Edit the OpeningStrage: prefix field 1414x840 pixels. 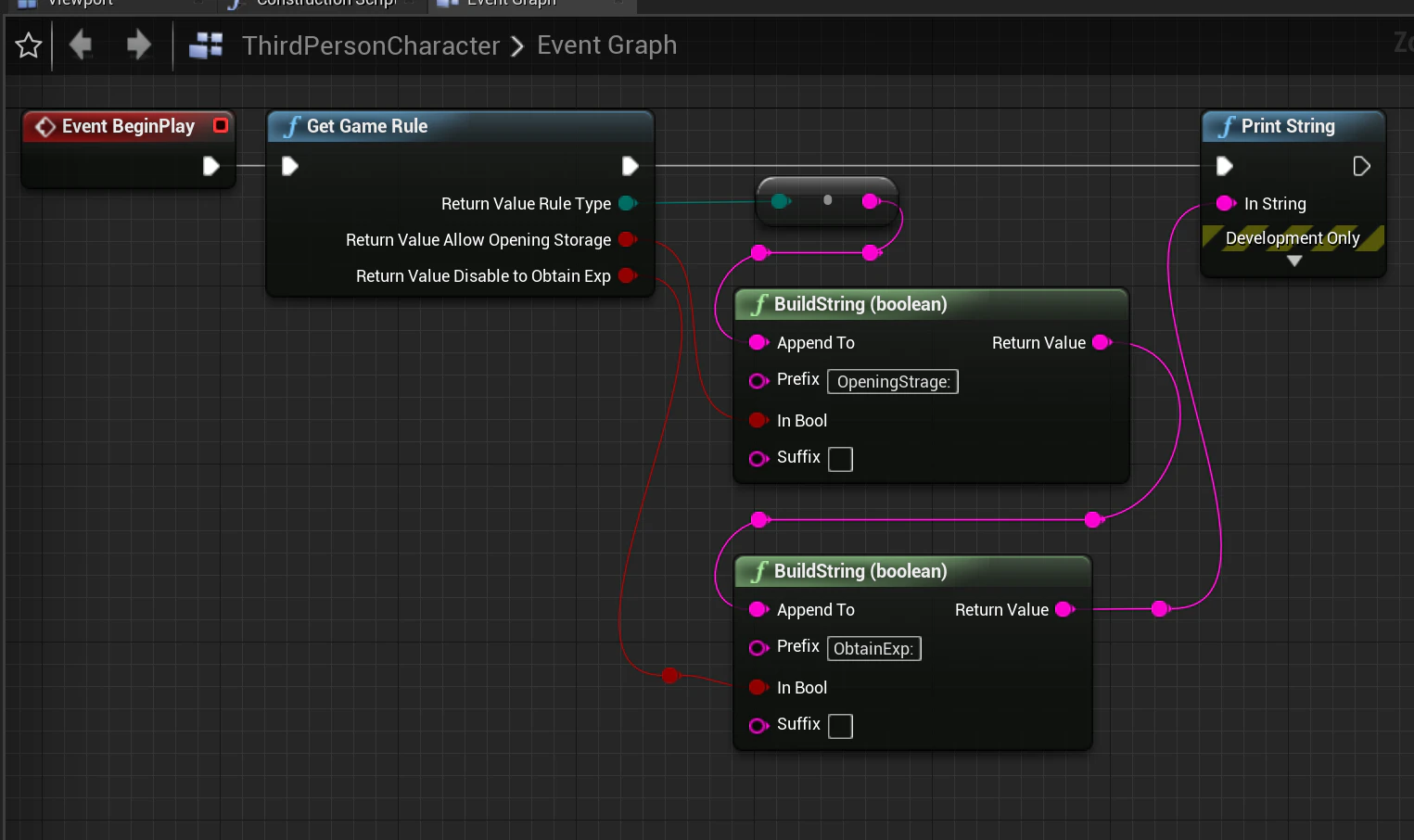click(x=893, y=382)
